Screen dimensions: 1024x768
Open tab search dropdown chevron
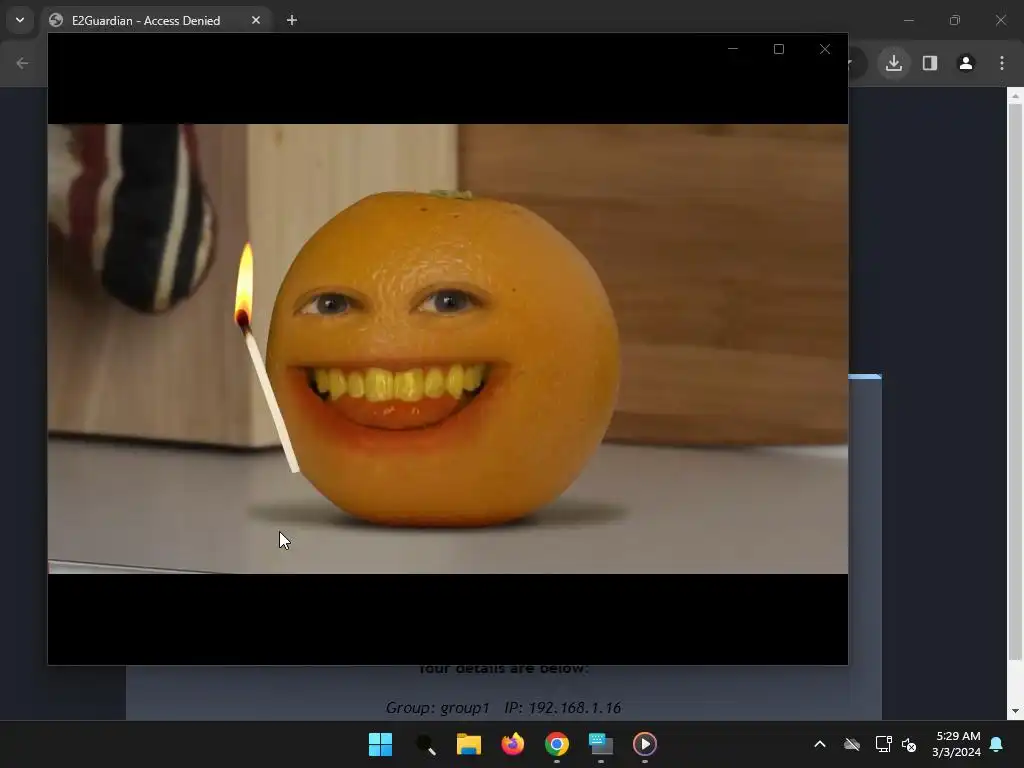[20, 20]
